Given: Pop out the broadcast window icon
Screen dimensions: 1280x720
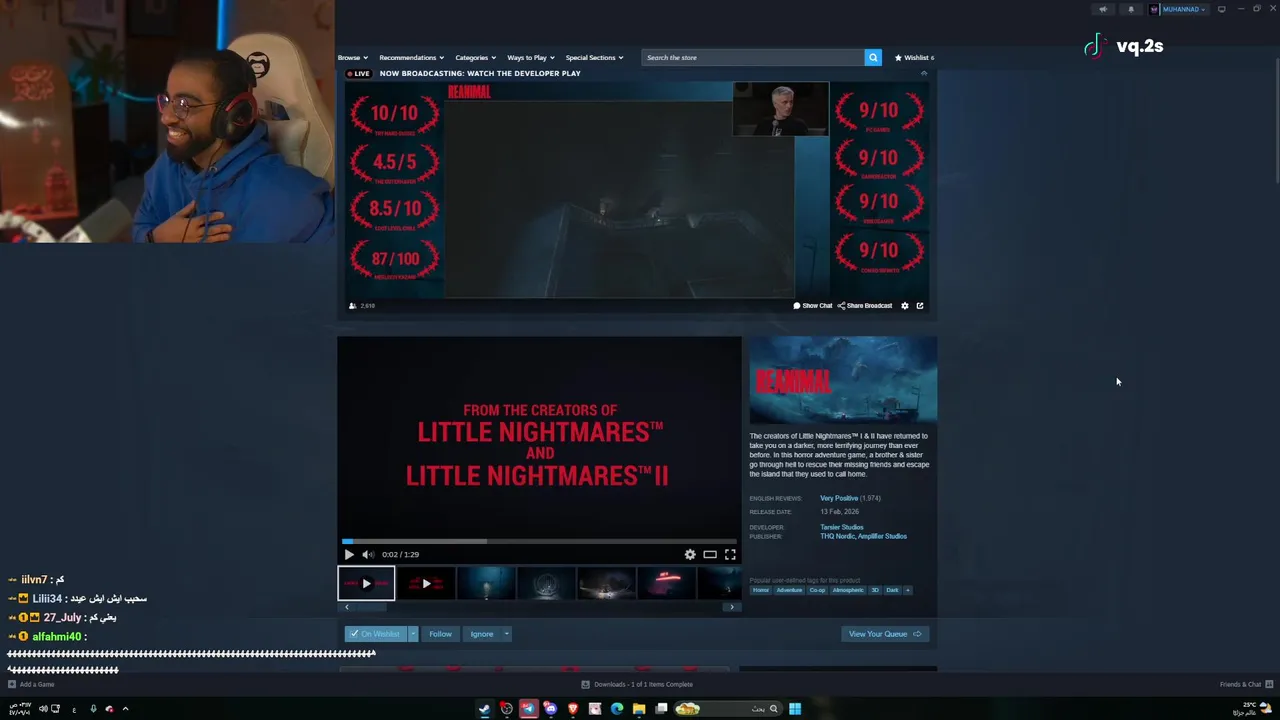Looking at the screenshot, I should [920, 306].
